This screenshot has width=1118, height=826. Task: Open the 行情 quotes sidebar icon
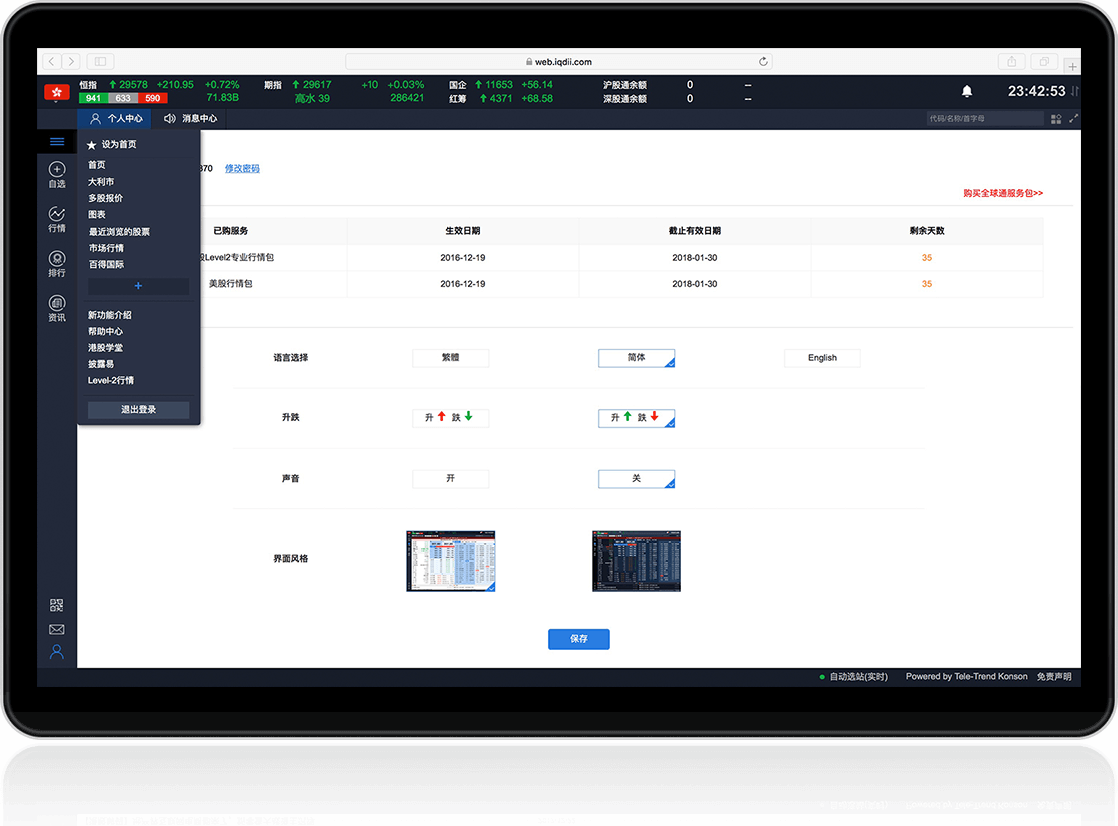(57, 219)
